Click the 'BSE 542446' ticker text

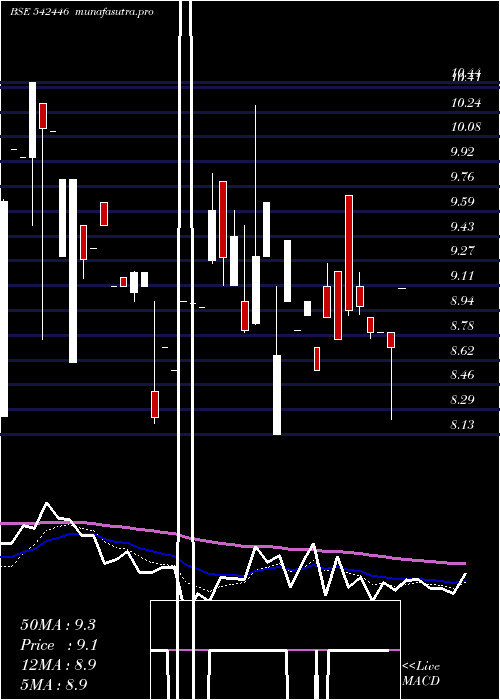39,12
